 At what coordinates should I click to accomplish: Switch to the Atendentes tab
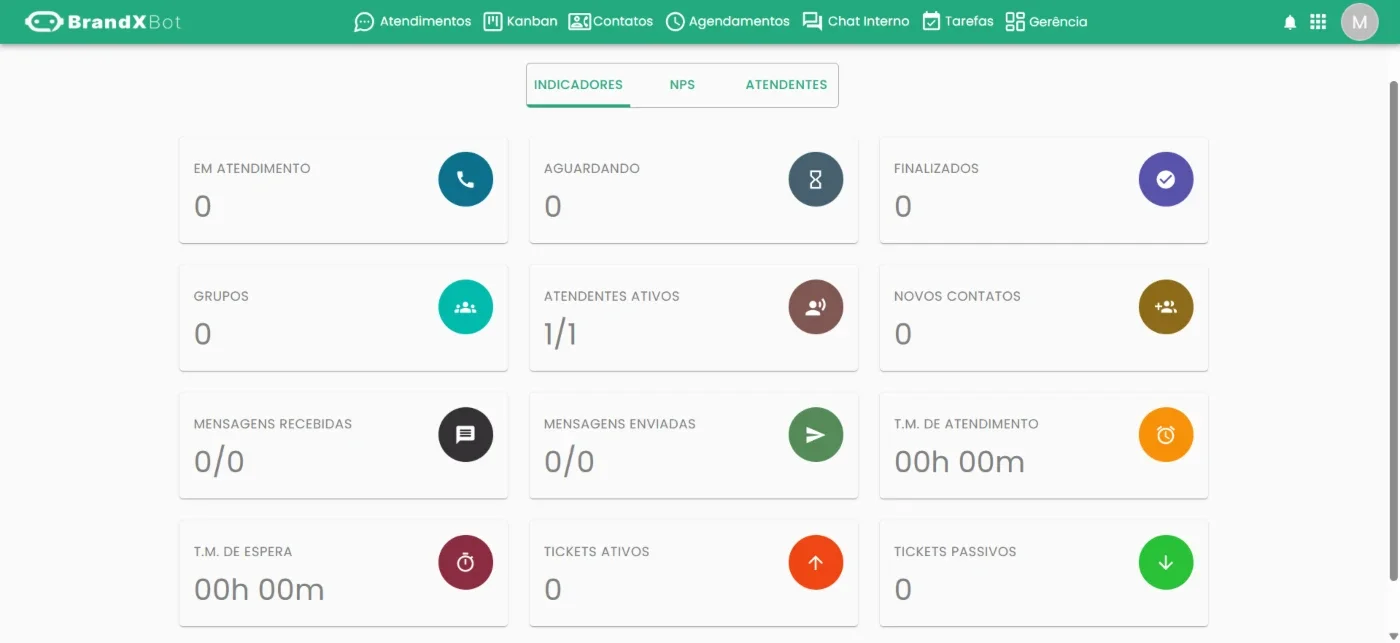pos(786,85)
